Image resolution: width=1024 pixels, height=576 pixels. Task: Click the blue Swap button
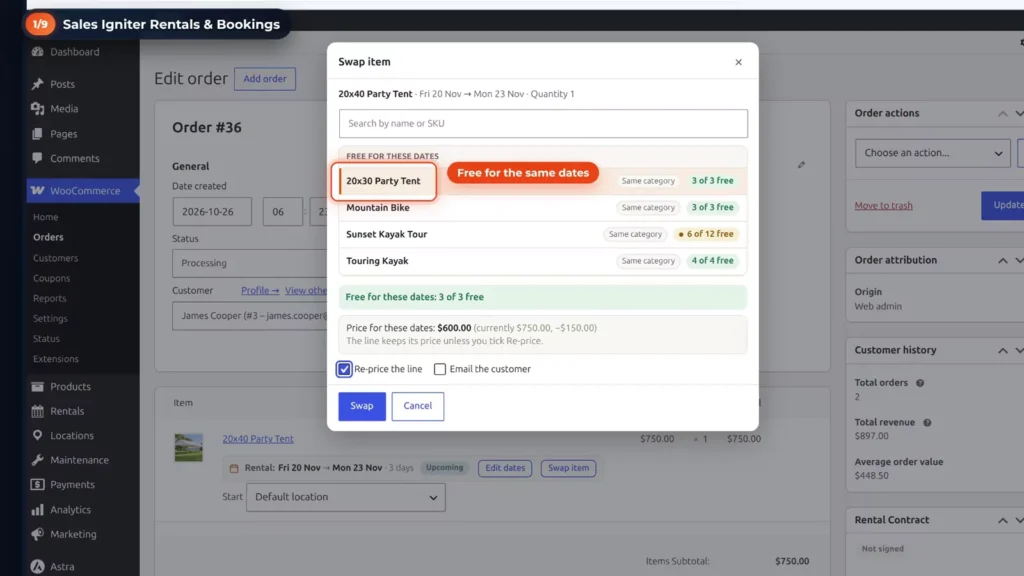(362, 406)
